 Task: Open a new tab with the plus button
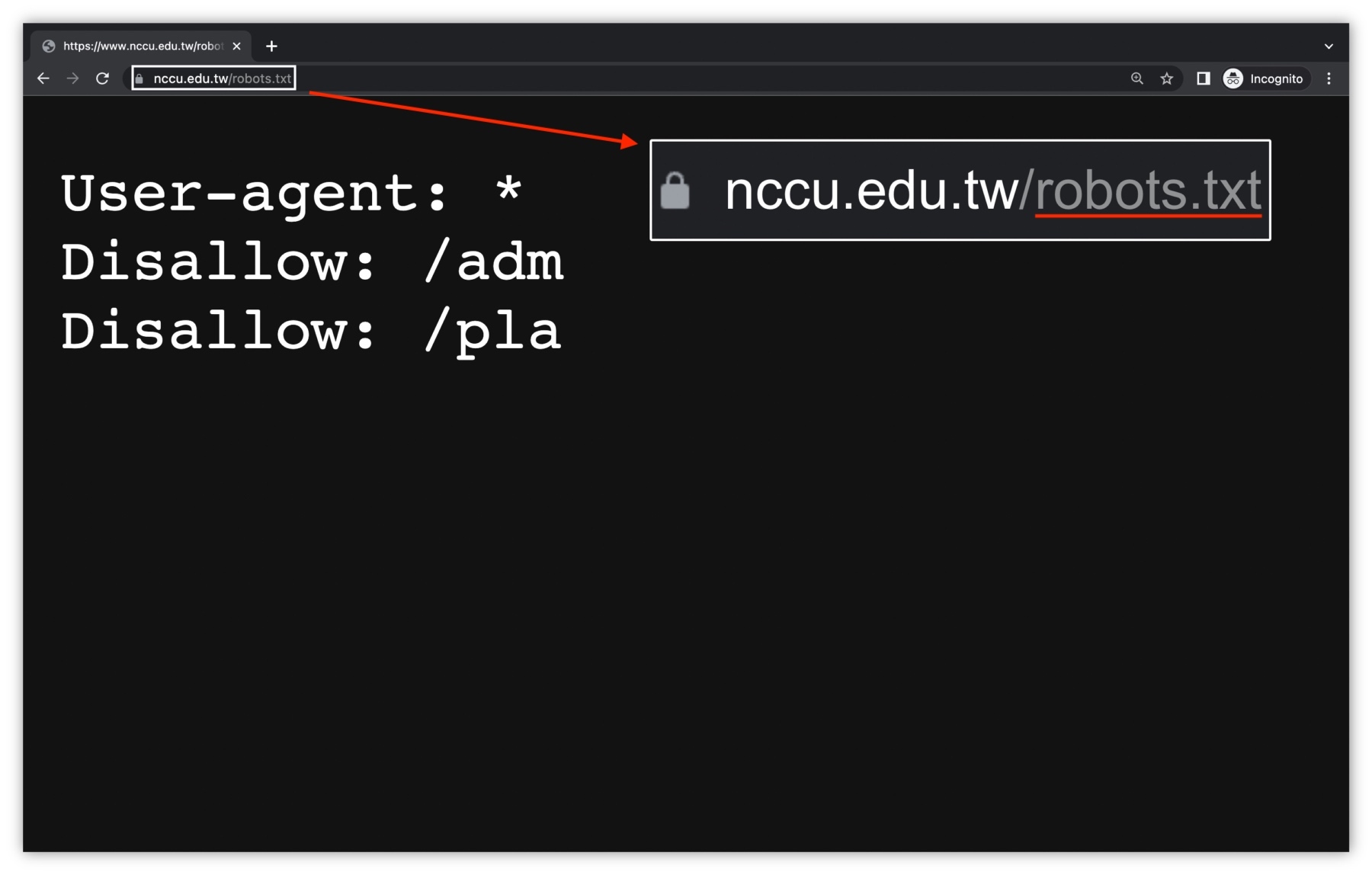tap(271, 46)
